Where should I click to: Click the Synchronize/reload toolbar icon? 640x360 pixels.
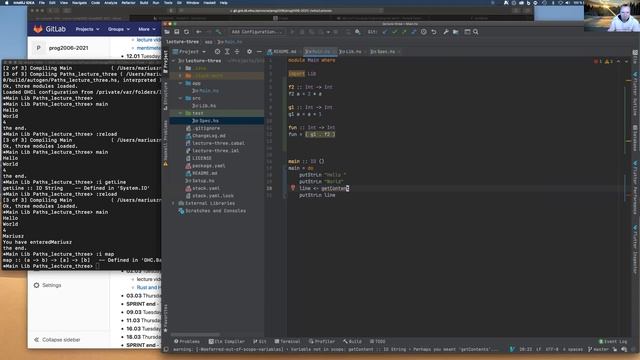click(x=187, y=32)
